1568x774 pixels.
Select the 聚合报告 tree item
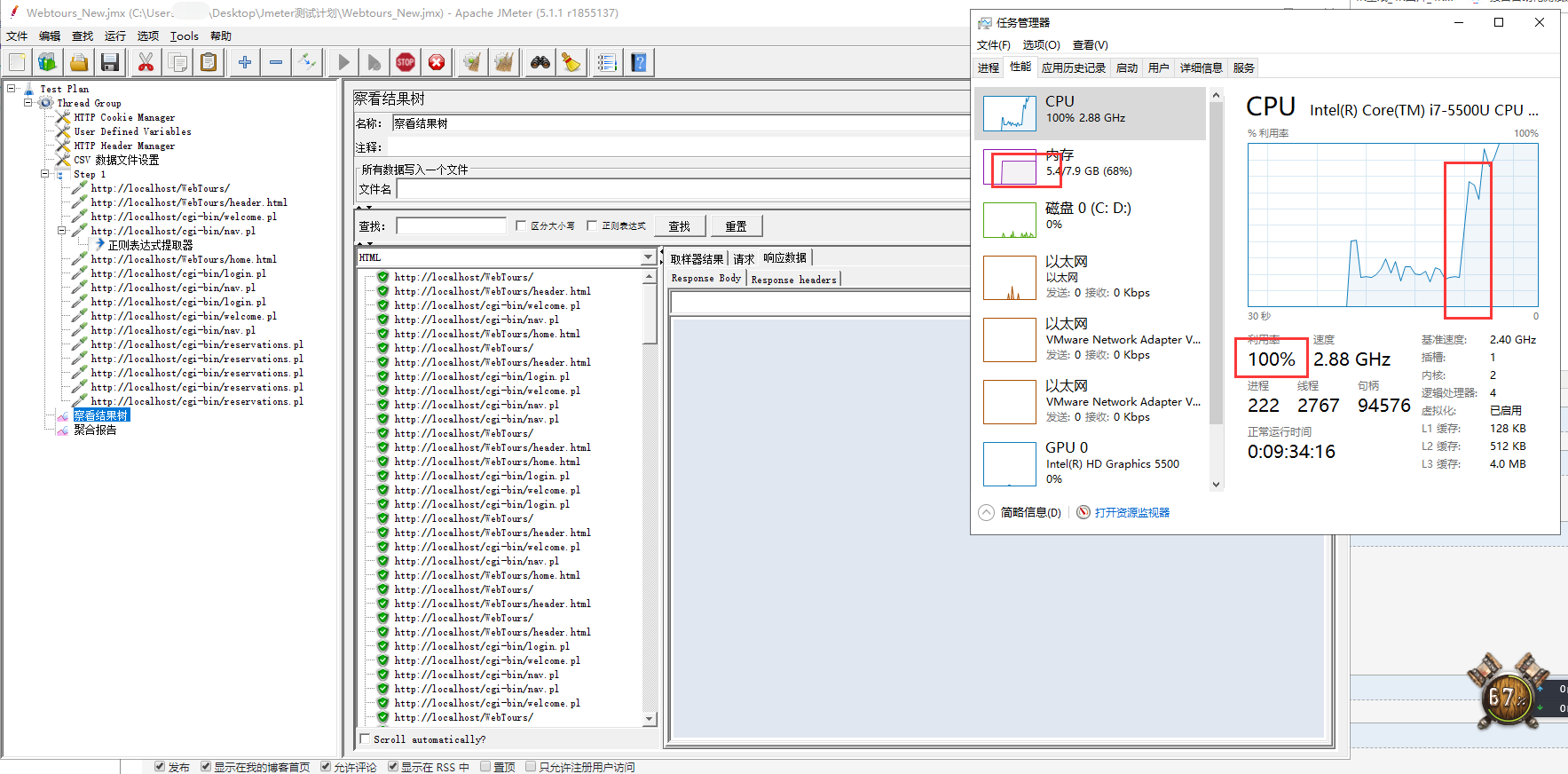(95, 430)
